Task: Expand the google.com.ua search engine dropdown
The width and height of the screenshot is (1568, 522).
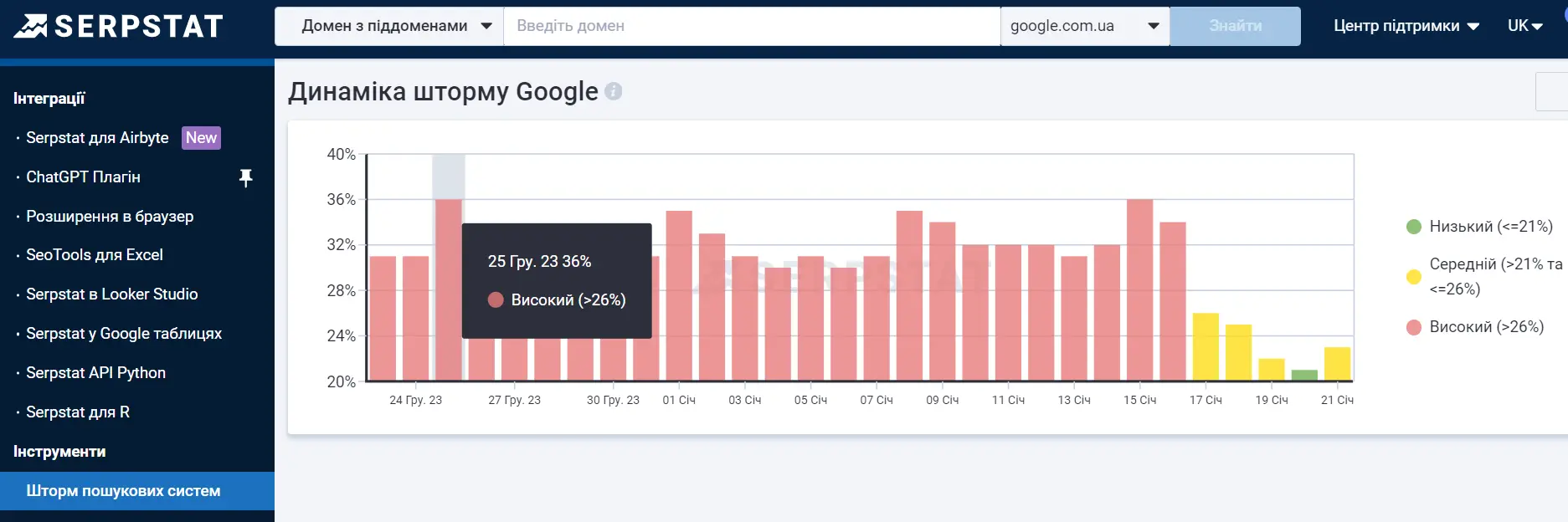Action: [1085, 26]
